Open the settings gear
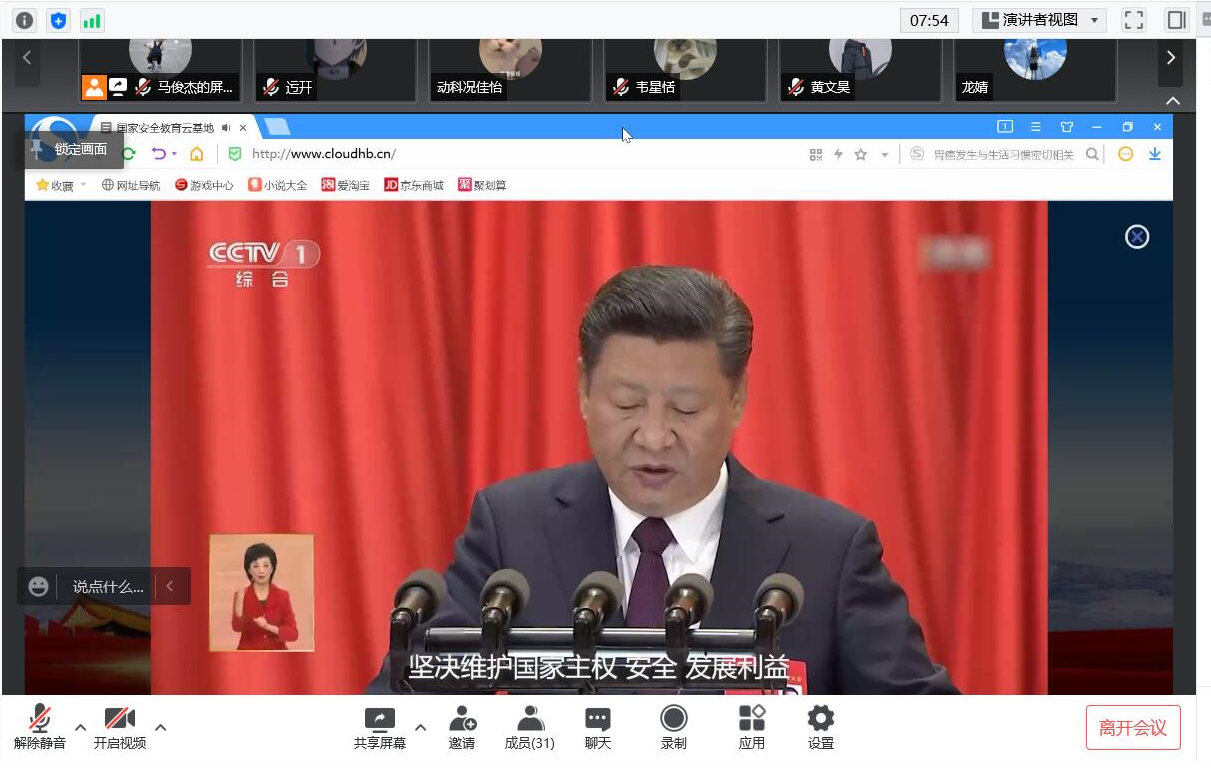Viewport: 1211px width, 773px height. [x=820, y=727]
